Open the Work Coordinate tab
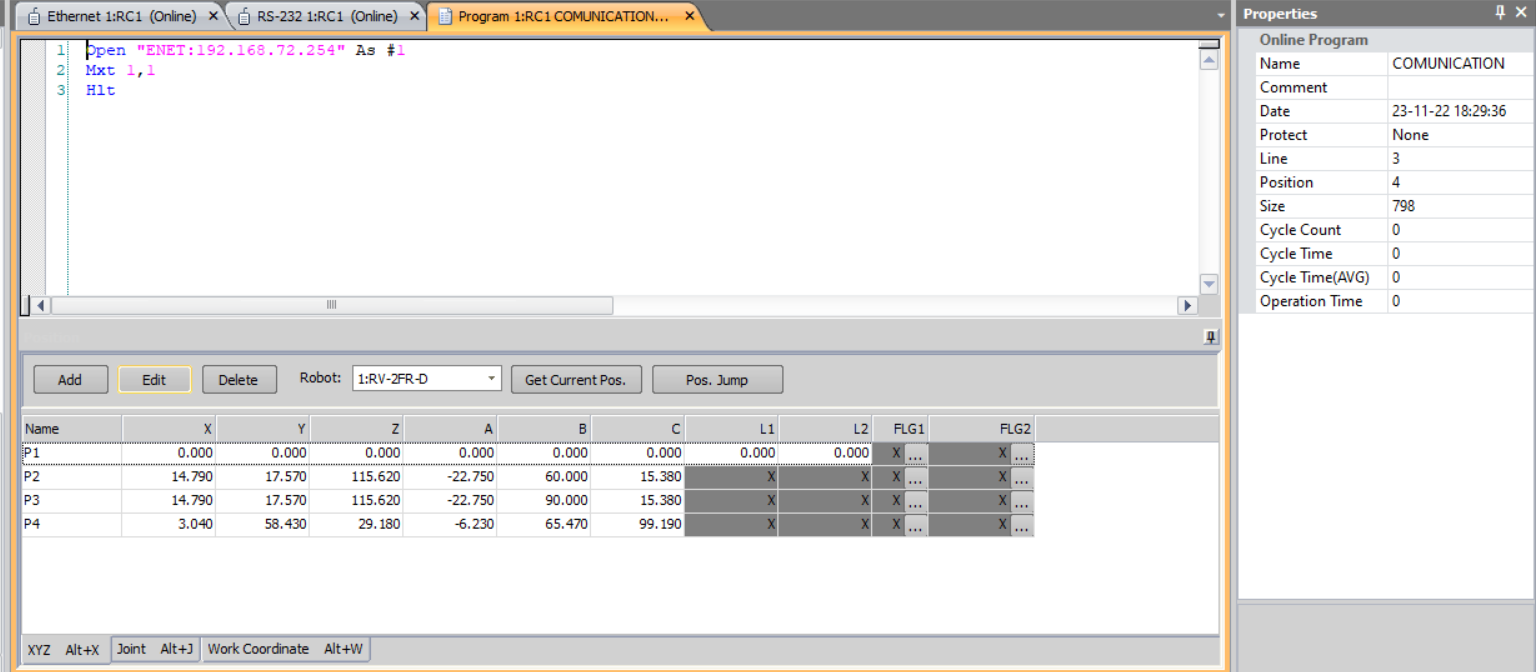Image resolution: width=1536 pixels, height=672 pixels. pyautogui.click(x=285, y=649)
